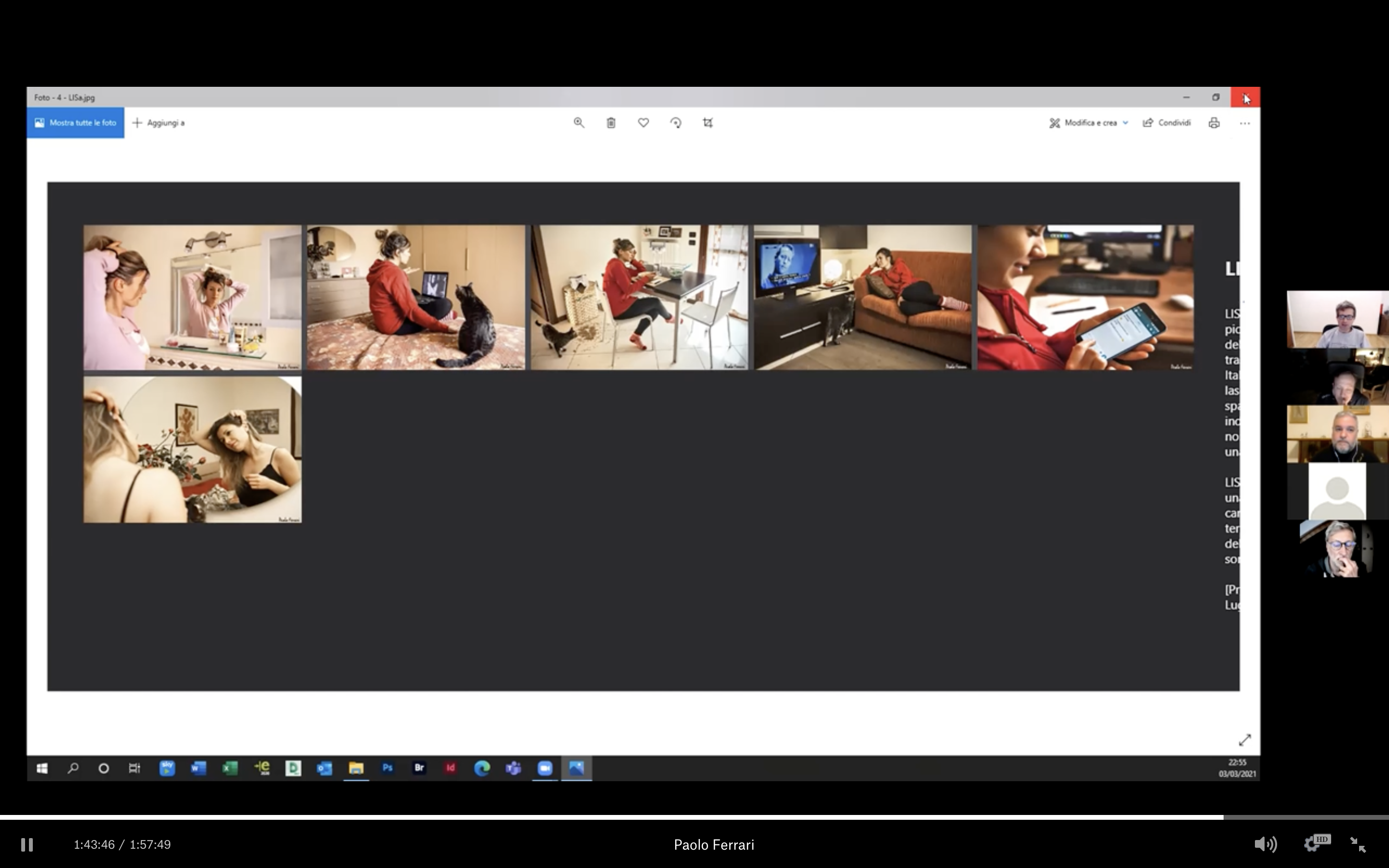Pause the video playback
Image resolution: width=1389 pixels, height=868 pixels.
coord(27,844)
